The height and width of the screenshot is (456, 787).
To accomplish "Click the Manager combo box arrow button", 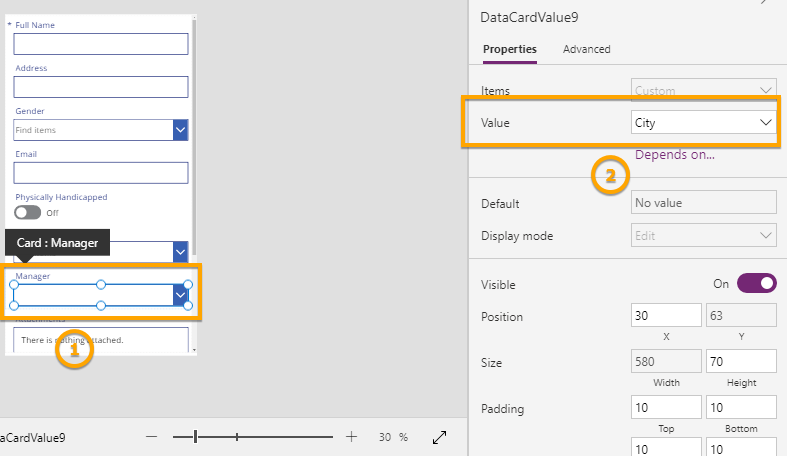I will [180, 294].
